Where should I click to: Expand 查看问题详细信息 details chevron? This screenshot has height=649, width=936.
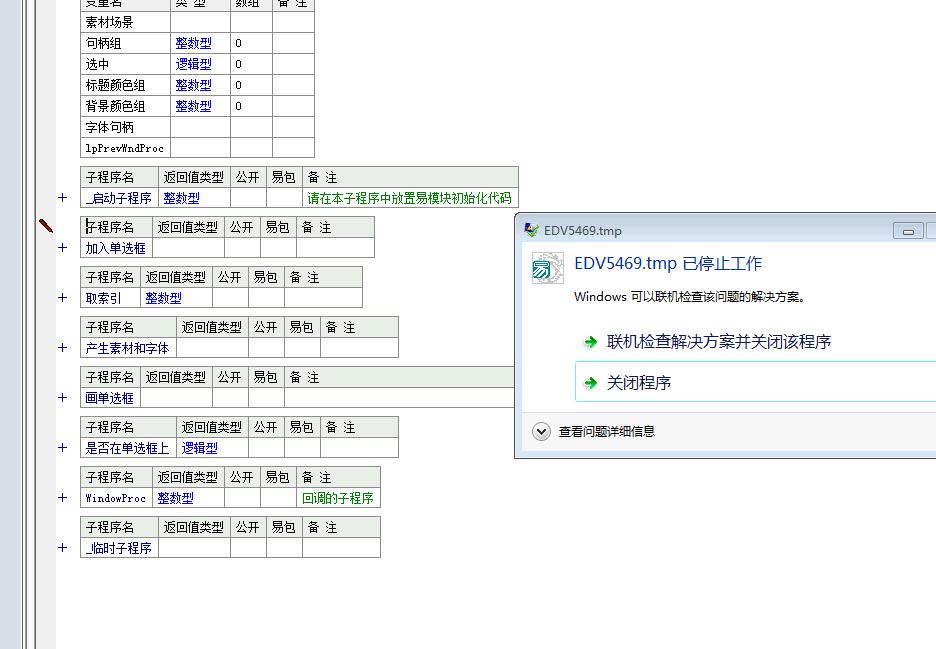pos(541,431)
